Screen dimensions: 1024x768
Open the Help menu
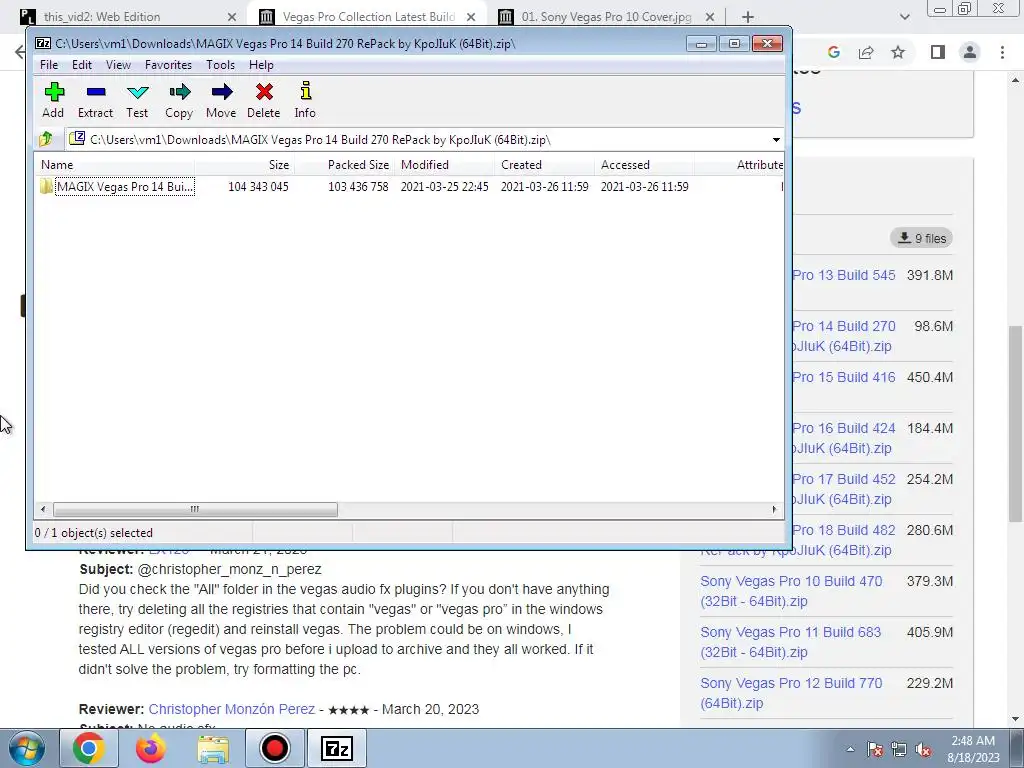coord(261,65)
